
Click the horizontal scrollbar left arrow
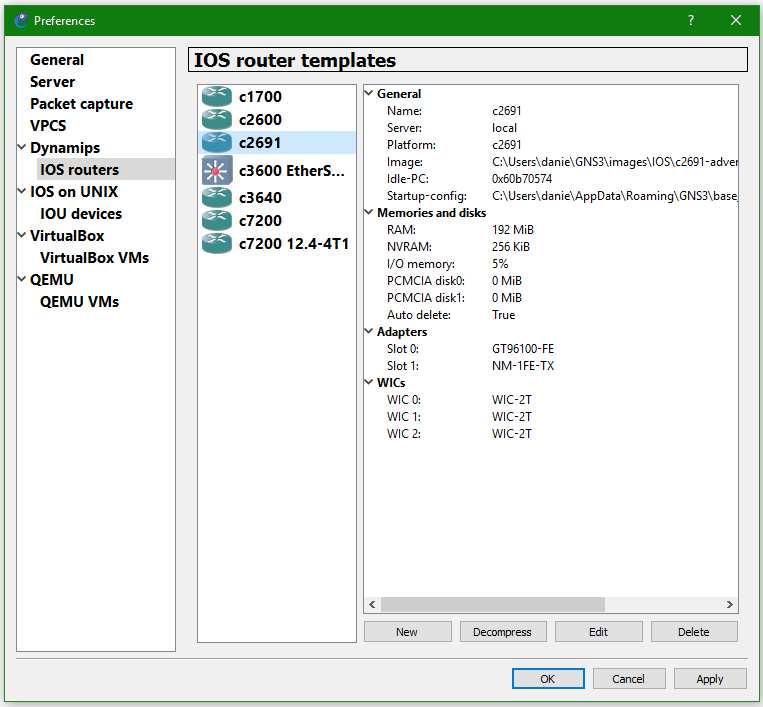[x=372, y=604]
